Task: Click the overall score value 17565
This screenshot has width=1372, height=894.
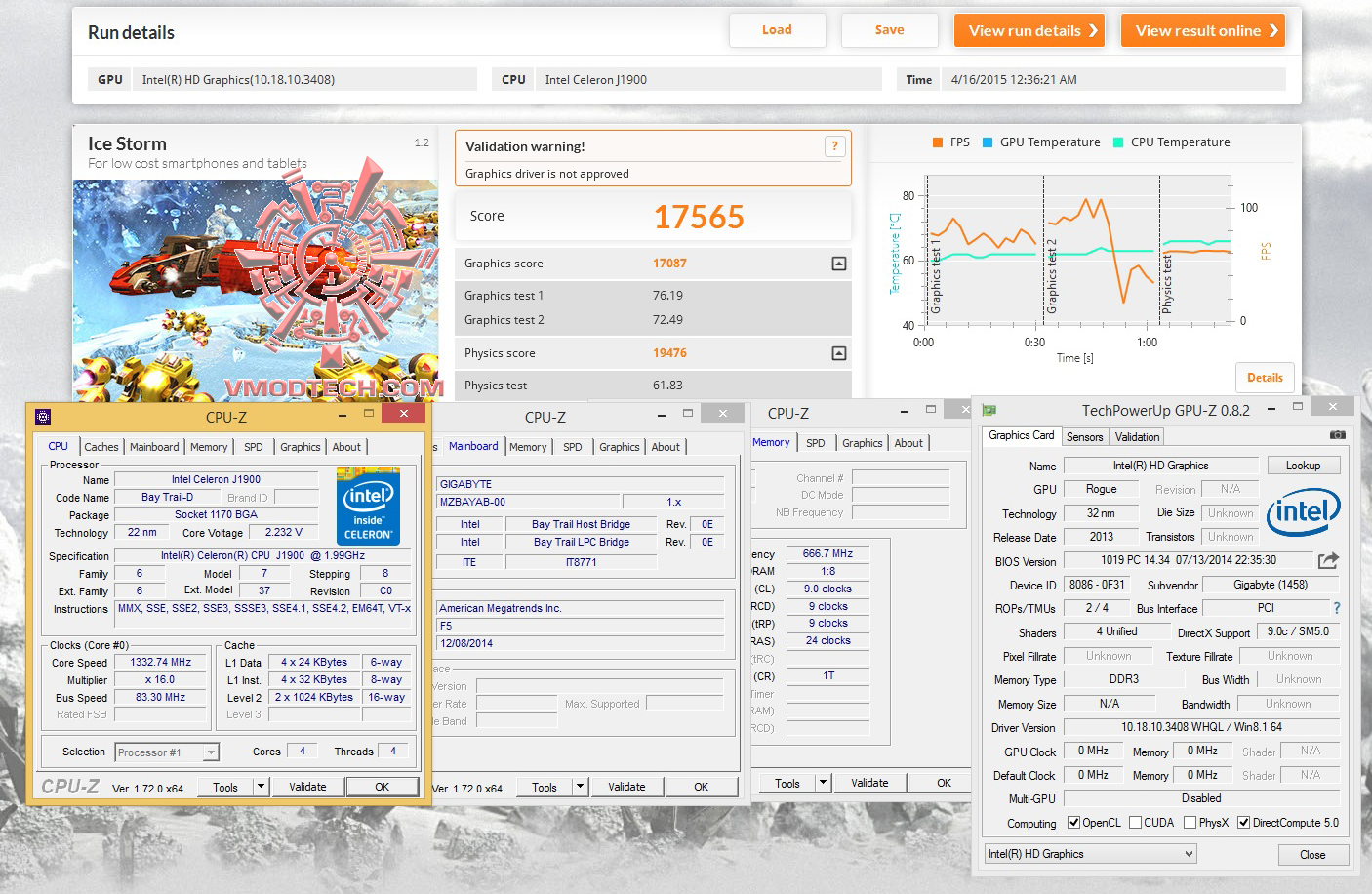Action: tap(699, 217)
